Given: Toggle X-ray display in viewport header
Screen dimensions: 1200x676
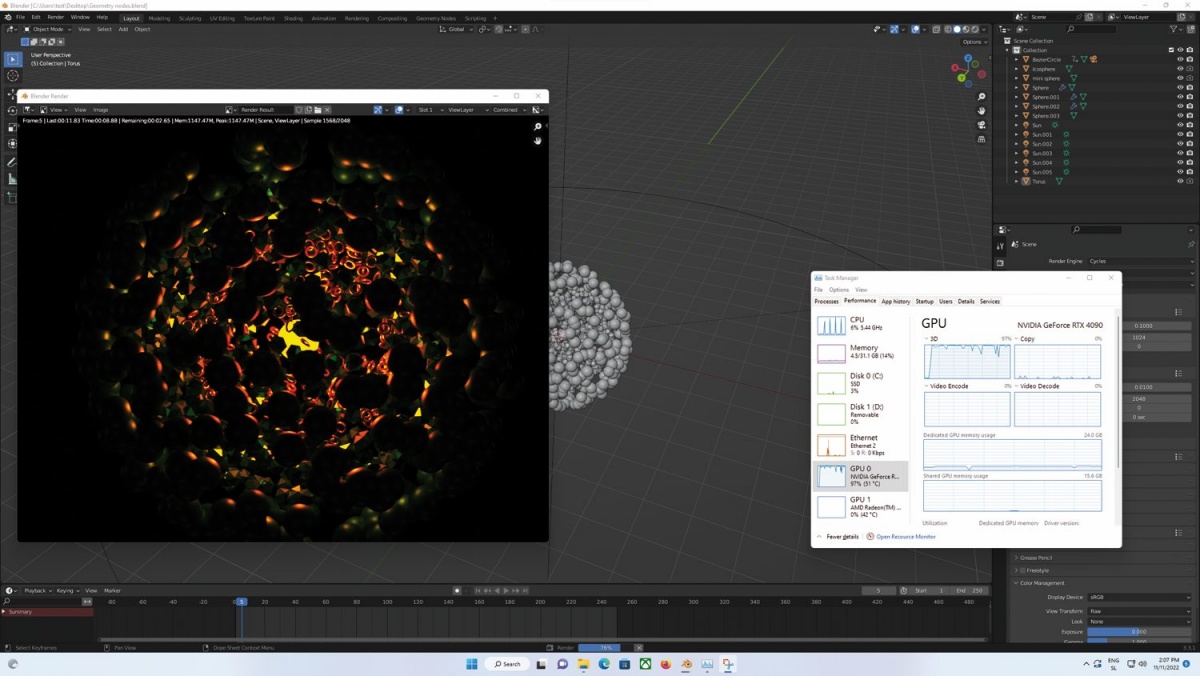Looking at the screenshot, I should click(936, 29).
